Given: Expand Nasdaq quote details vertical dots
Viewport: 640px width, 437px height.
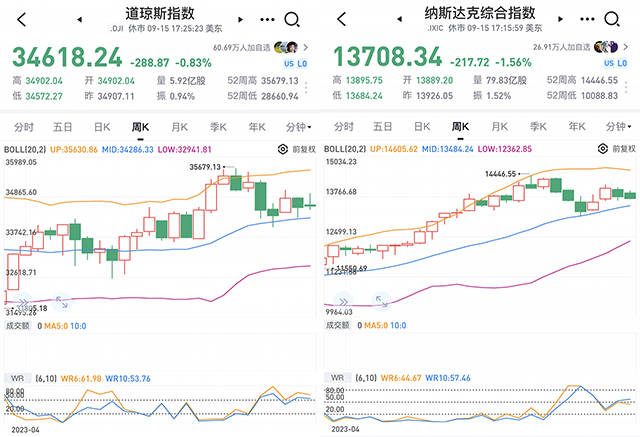Looking at the screenshot, I should coord(626,87).
